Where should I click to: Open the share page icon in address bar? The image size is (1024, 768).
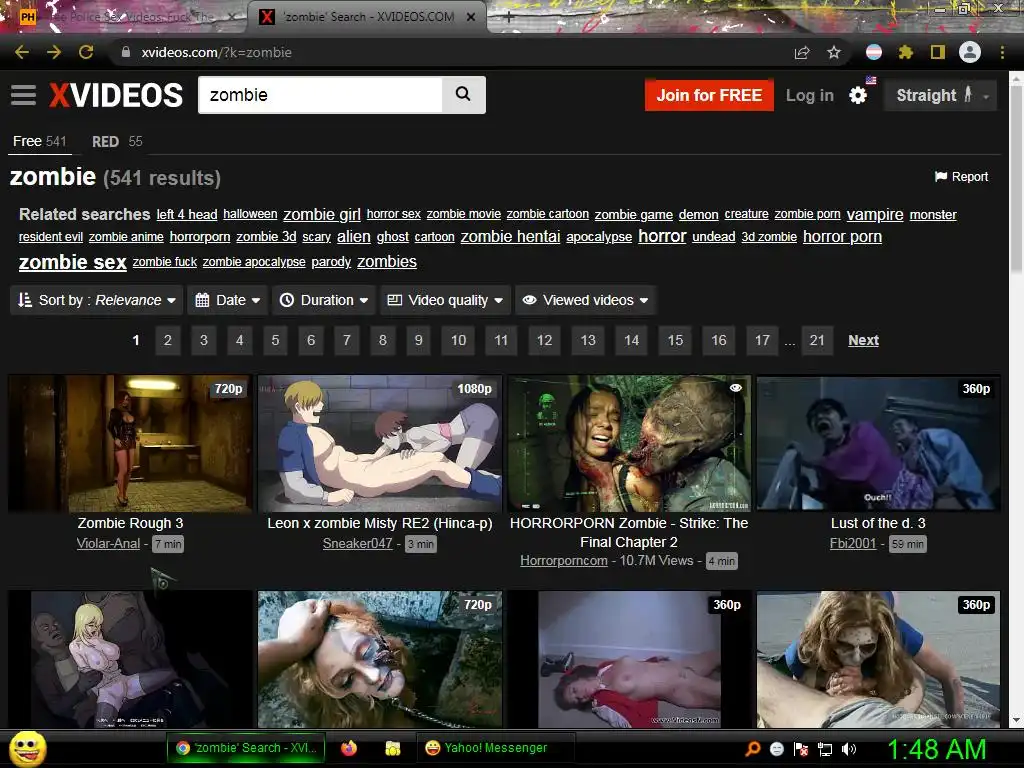point(802,52)
